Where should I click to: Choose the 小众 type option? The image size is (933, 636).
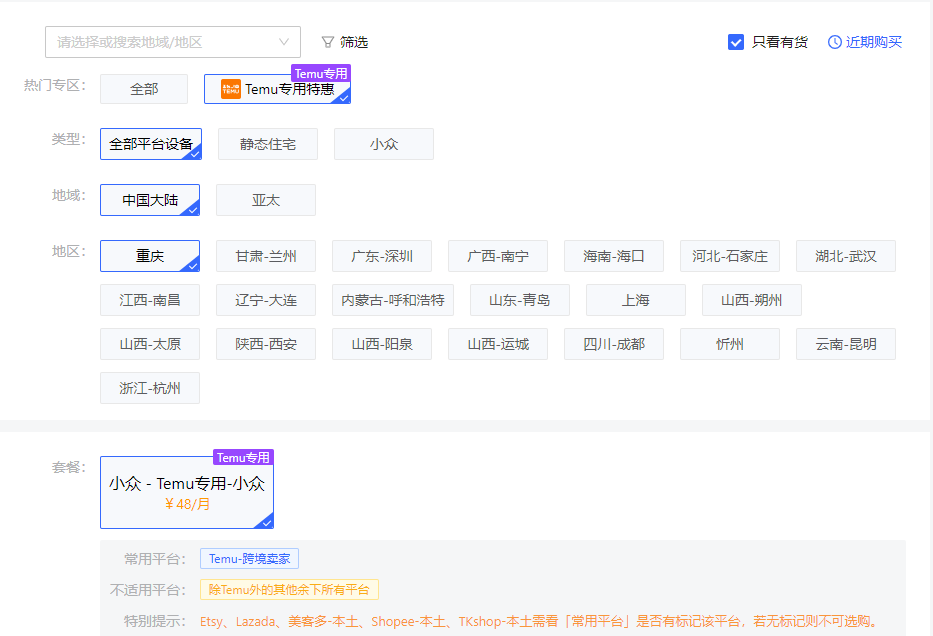tap(384, 144)
